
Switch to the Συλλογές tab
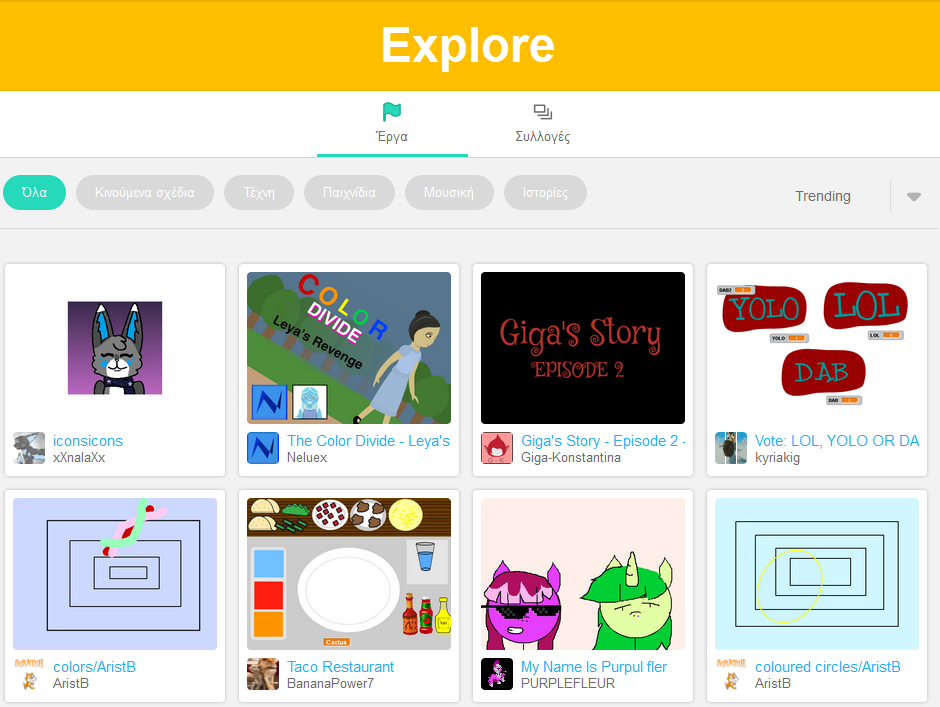(x=543, y=124)
